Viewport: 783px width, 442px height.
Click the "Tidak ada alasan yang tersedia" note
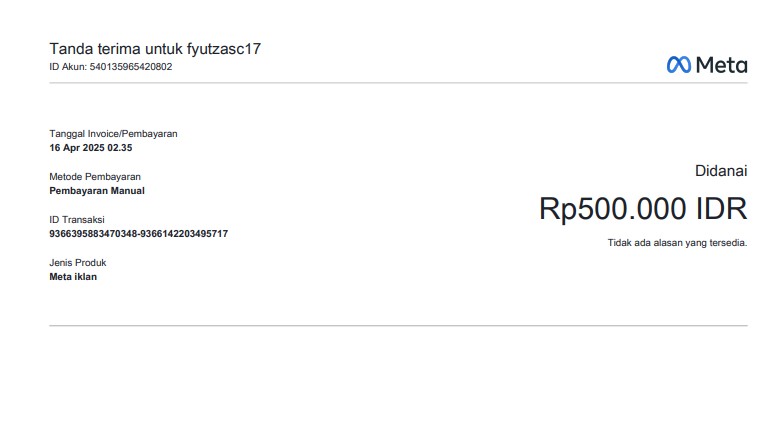(x=677, y=243)
